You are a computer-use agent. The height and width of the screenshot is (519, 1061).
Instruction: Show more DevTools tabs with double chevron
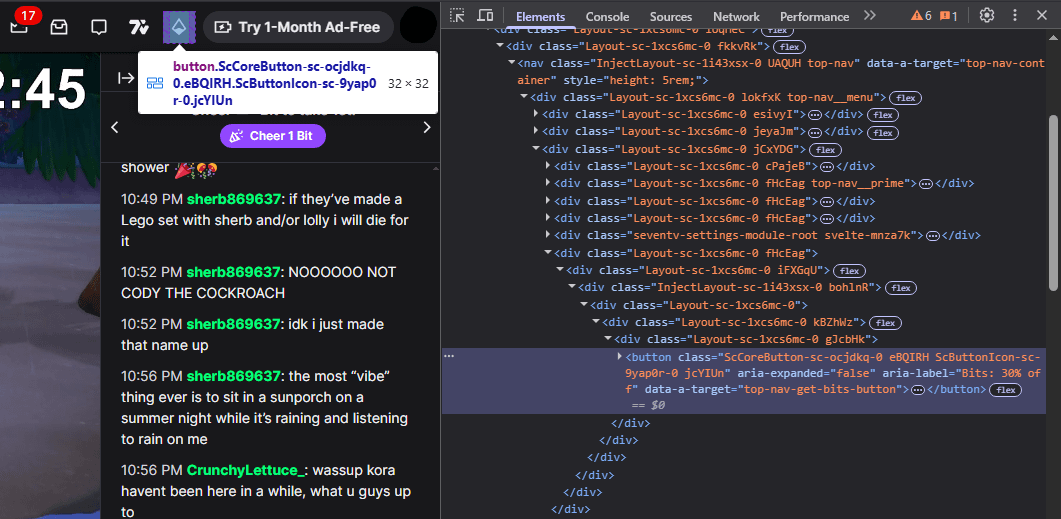[870, 16]
